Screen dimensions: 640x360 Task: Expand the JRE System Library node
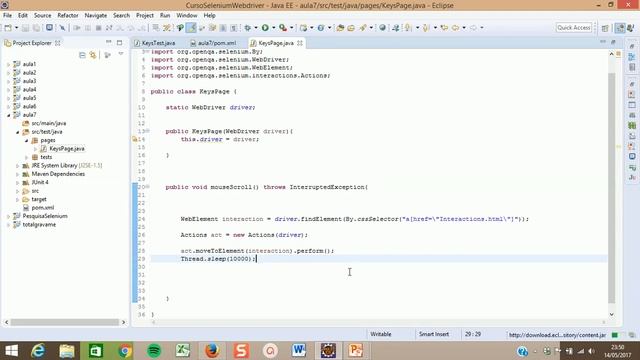click(x=18, y=166)
